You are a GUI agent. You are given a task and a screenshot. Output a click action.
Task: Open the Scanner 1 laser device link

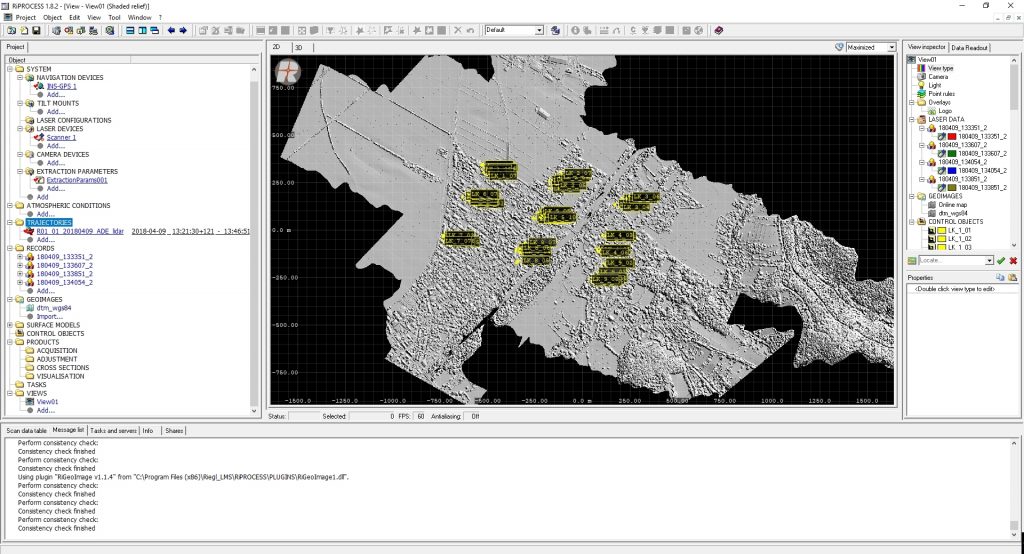[x=61, y=137]
